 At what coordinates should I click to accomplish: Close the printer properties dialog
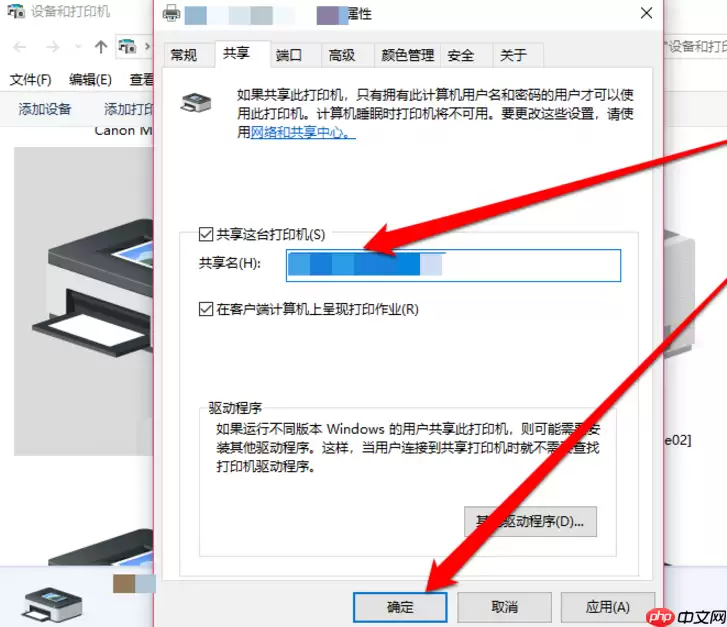point(646,13)
